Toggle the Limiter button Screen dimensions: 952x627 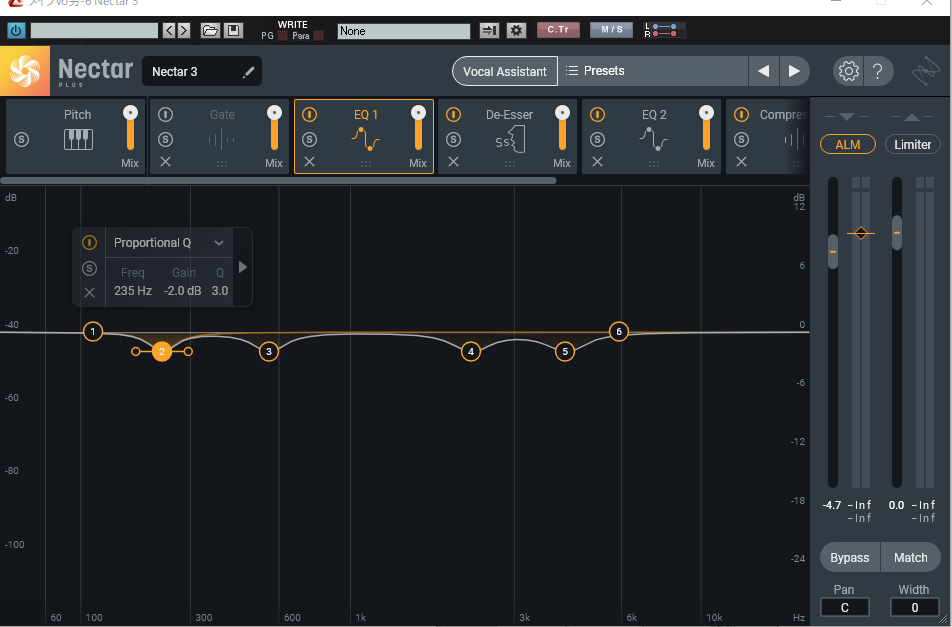(x=912, y=144)
